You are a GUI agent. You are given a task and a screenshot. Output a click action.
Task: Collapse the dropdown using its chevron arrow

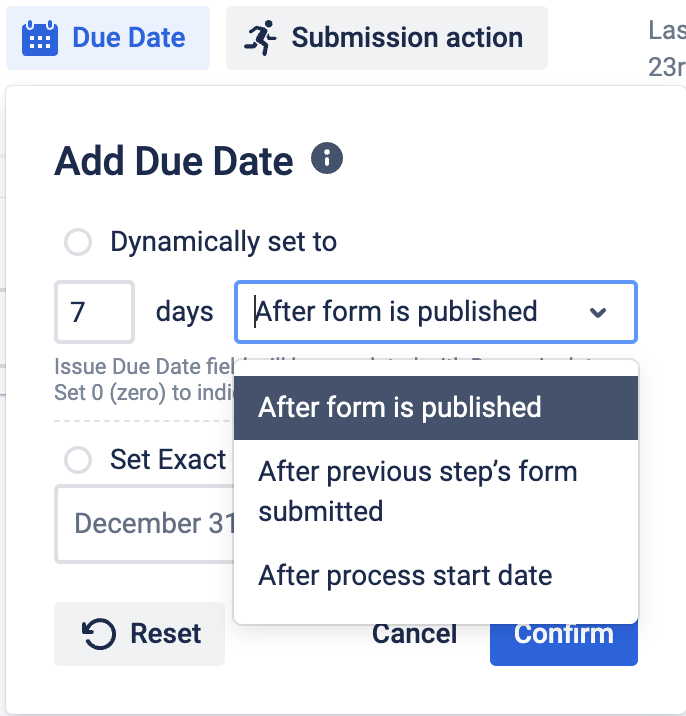point(598,312)
